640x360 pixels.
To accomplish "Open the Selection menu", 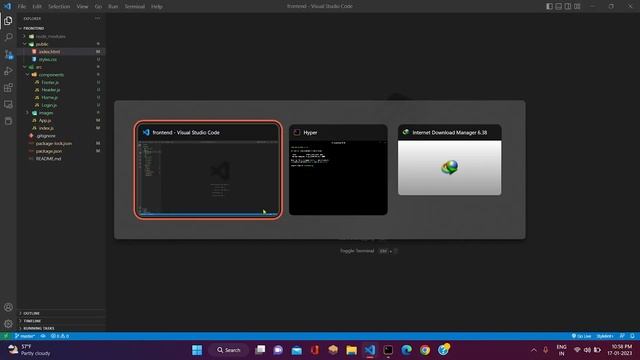I will coord(59,7).
